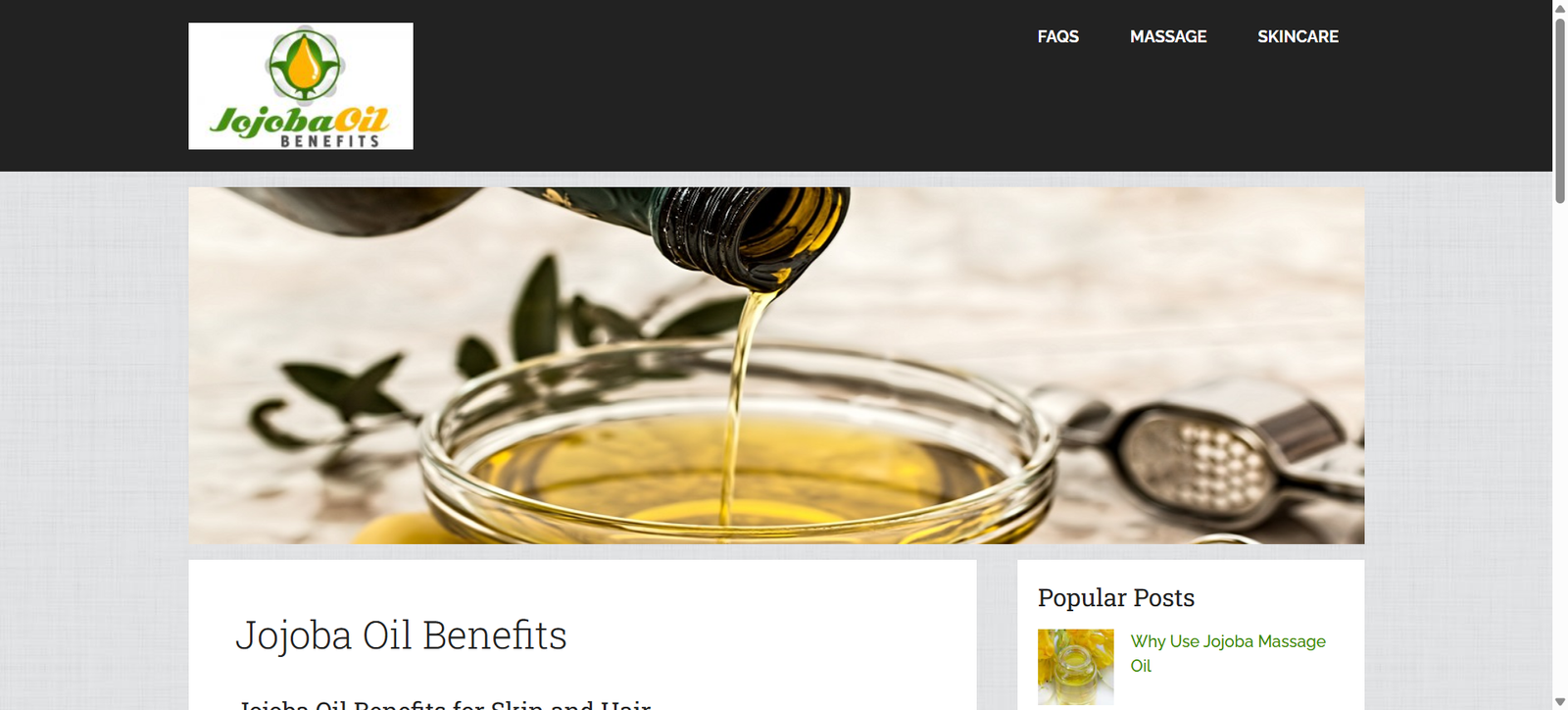The image size is (1568, 710).
Task: Click the word 'BENEFITS' in the logo
Action: pyautogui.click(x=330, y=141)
